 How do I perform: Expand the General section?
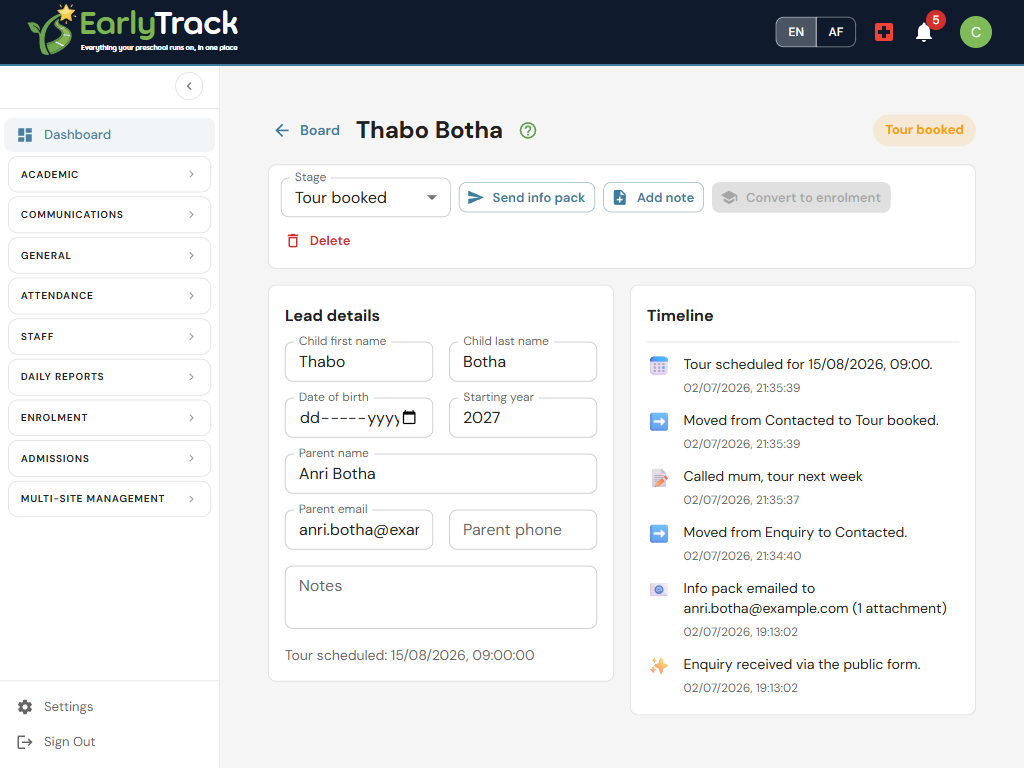coord(109,255)
